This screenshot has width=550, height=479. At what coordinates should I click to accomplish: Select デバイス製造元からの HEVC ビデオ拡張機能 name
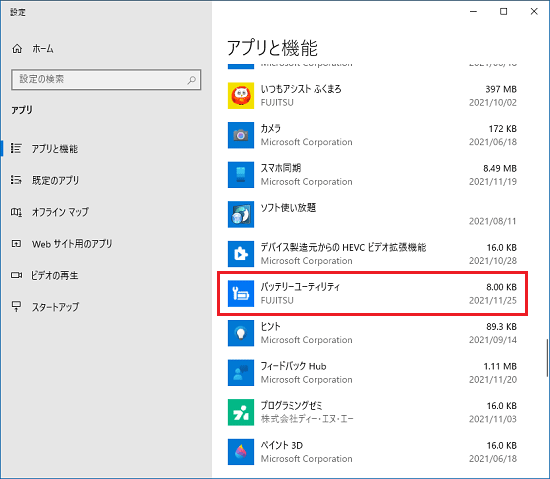click(343, 248)
